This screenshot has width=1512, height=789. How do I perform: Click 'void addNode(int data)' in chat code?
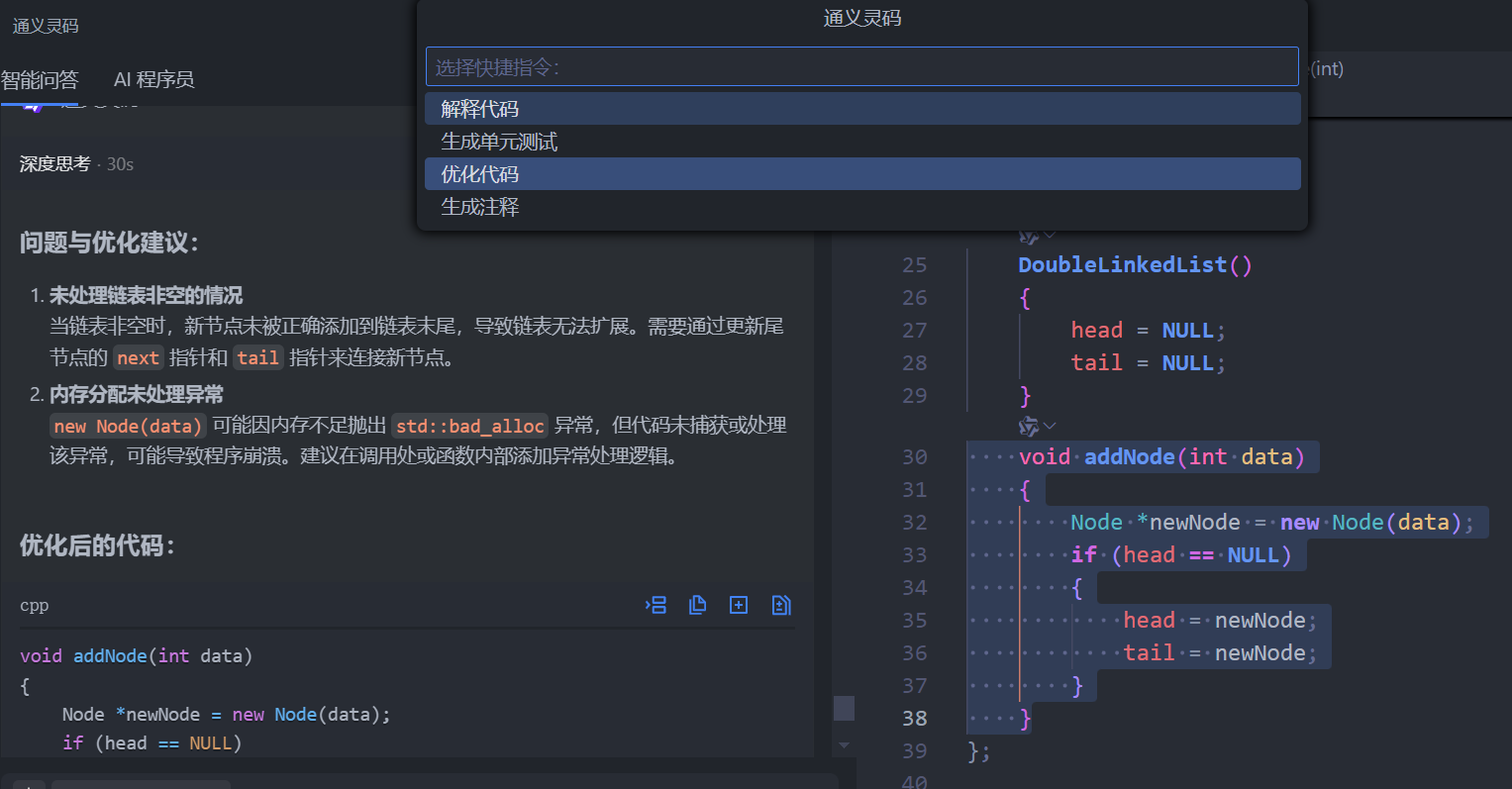[x=137, y=655]
